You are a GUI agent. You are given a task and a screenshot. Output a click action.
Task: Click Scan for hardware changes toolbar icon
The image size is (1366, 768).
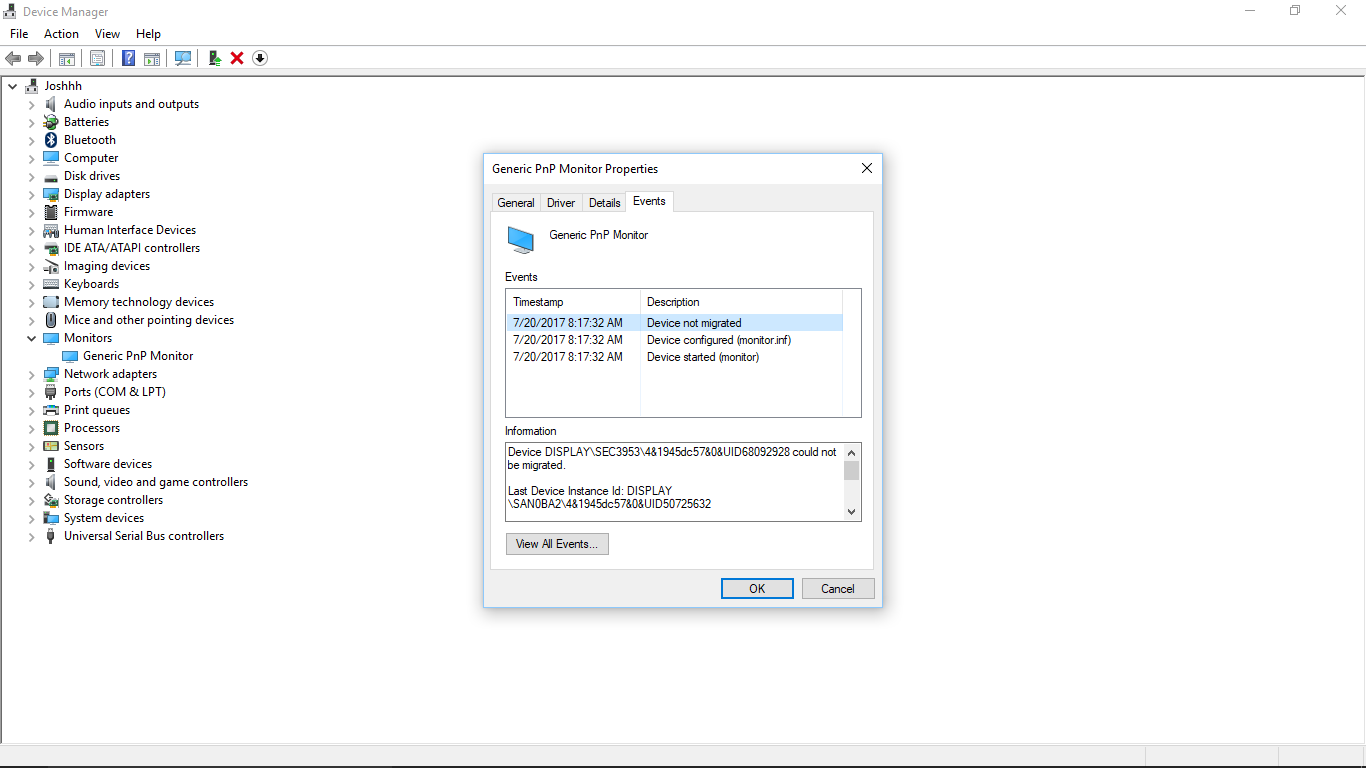(183, 57)
